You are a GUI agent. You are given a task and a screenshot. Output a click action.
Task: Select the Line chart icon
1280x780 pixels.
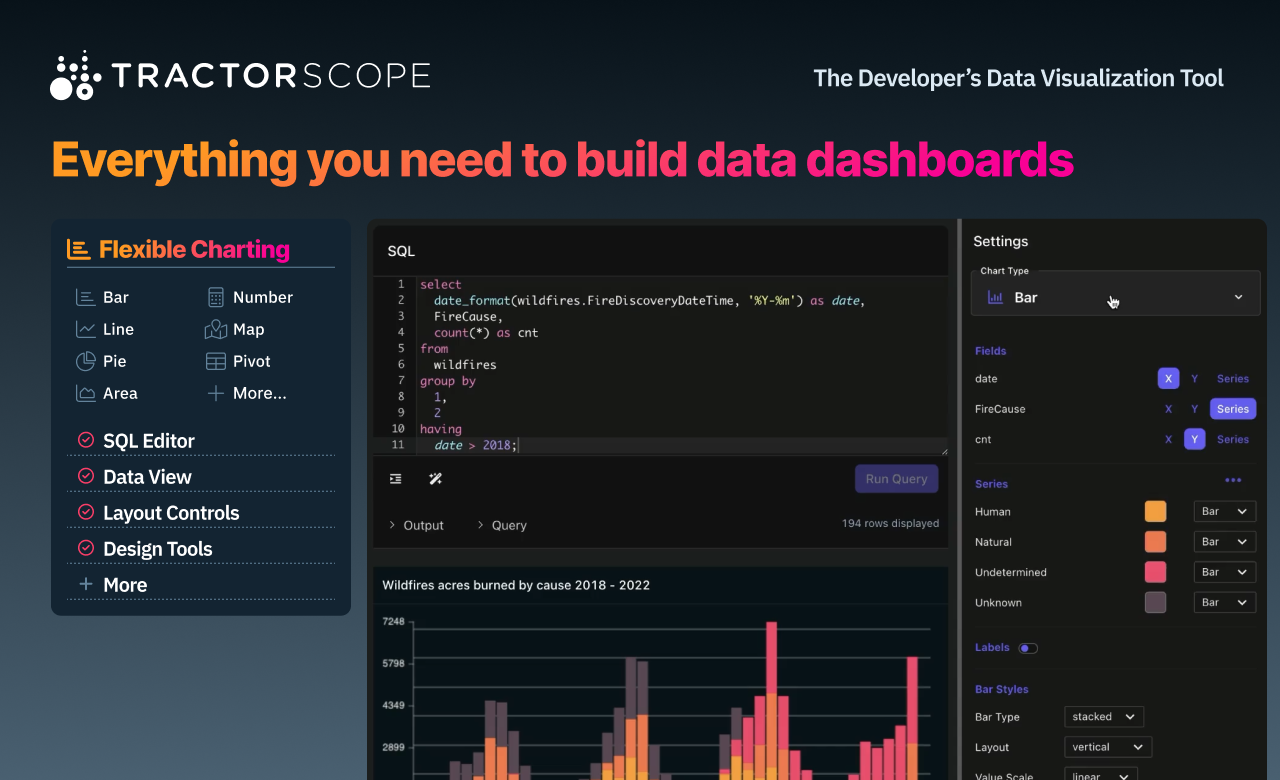click(x=85, y=329)
